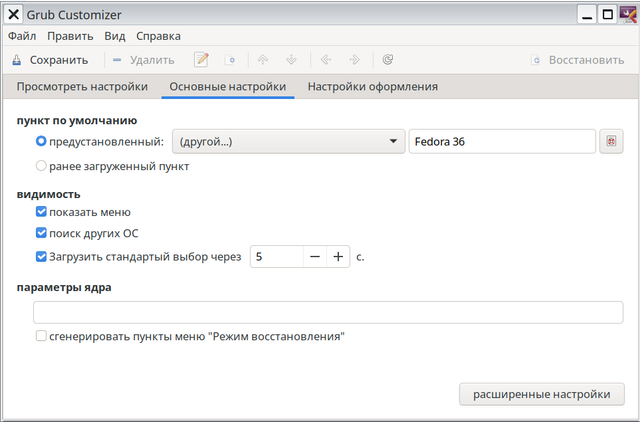Click the app icon in title bar corner
This screenshot has height=422, width=640.
pyautogui.click(x=629, y=15)
